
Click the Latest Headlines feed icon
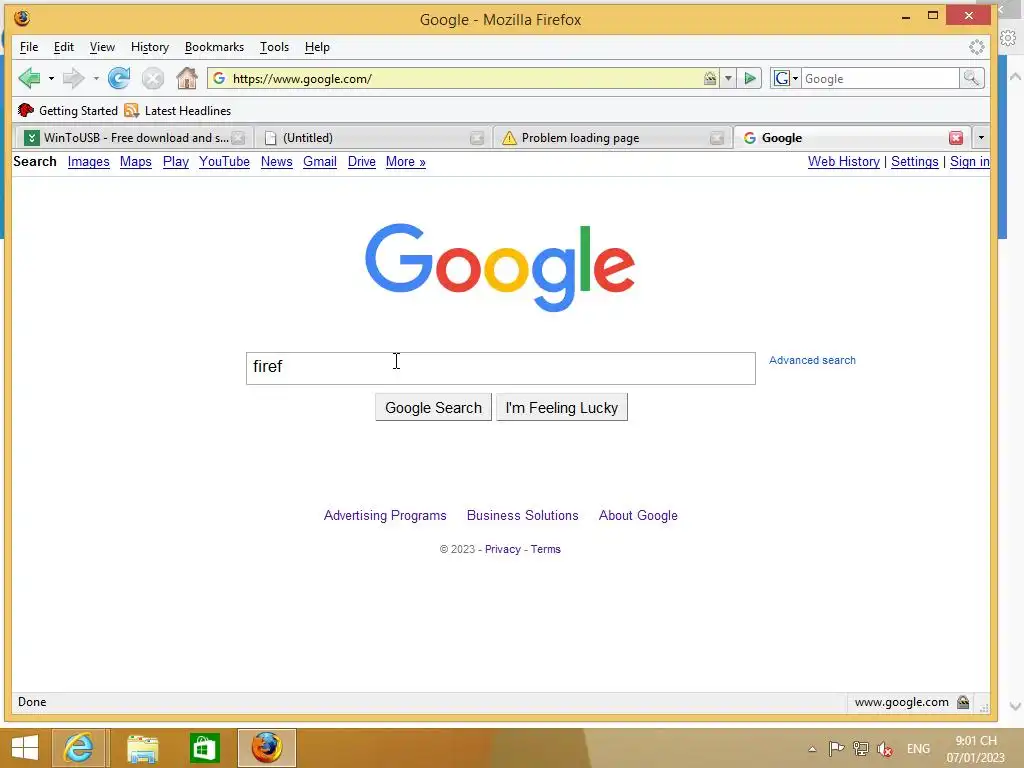pos(132,110)
